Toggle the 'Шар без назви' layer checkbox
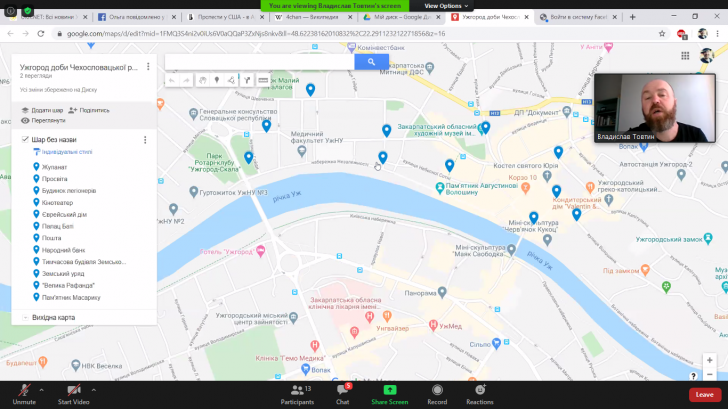The height and width of the screenshot is (409, 728). pyautogui.click(x=25, y=139)
